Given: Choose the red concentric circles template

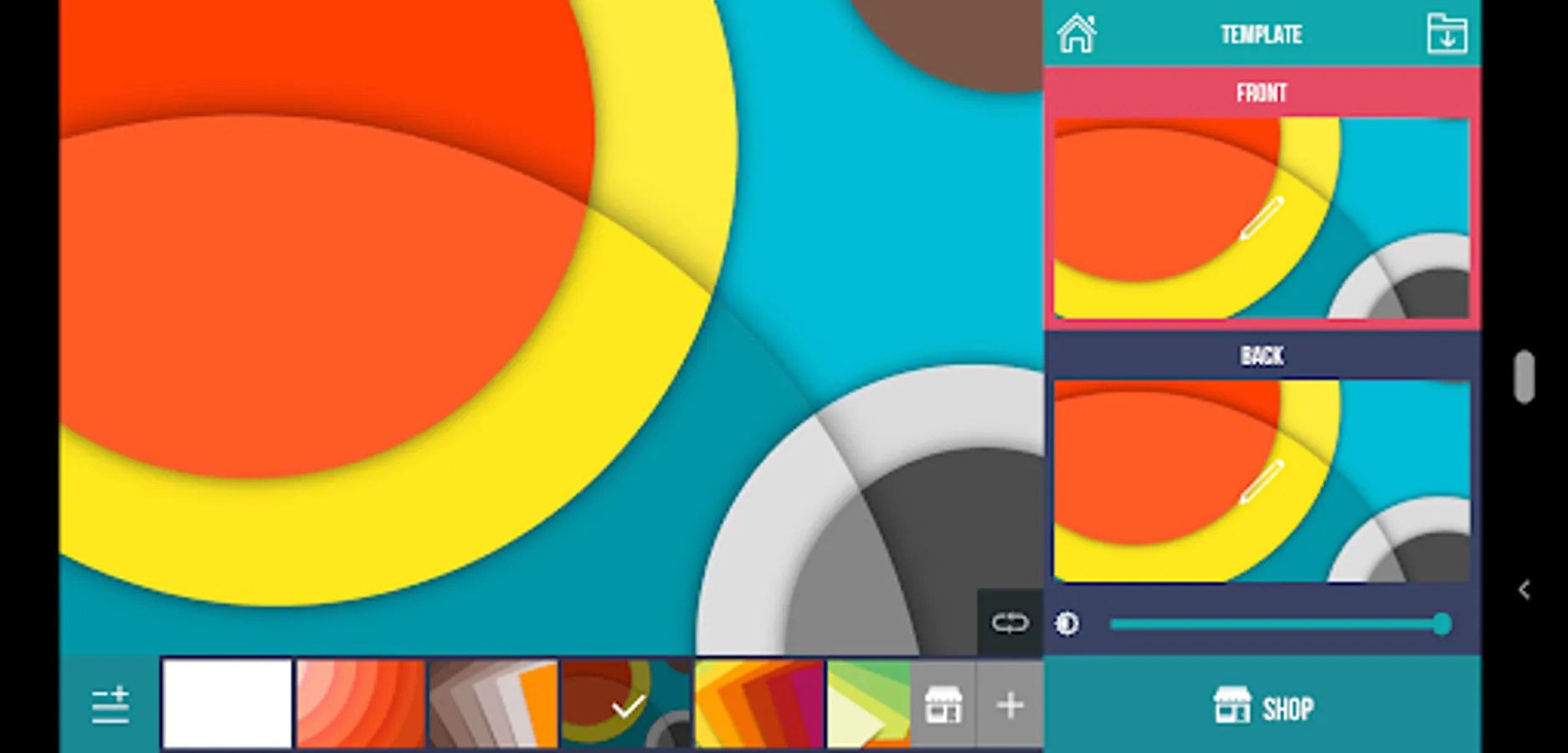Looking at the screenshot, I should (x=361, y=704).
